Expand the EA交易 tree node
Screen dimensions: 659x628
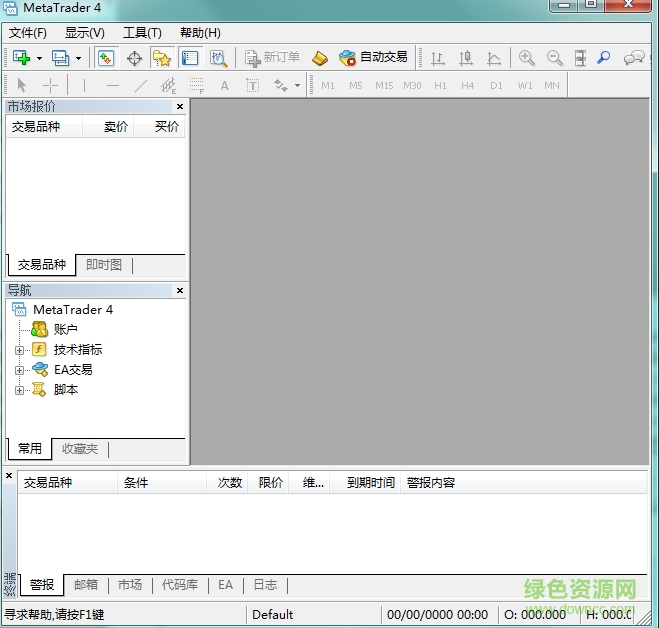pos(19,370)
